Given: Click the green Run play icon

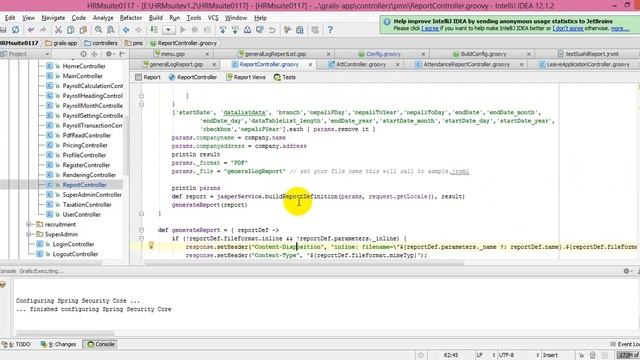Looking at the screenshot, I should coord(182,30).
